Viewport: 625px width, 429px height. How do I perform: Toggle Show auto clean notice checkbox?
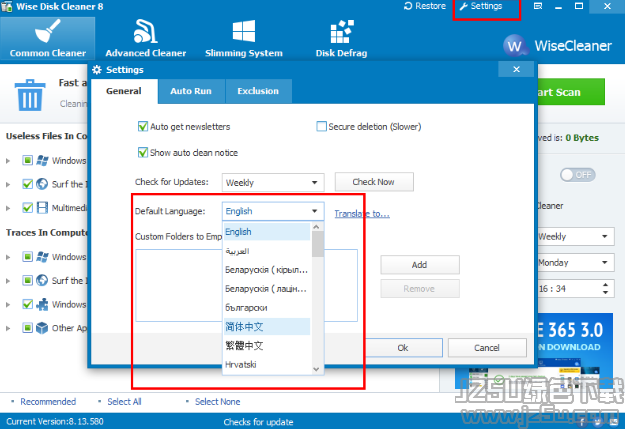pyautogui.click(x=143, y=152)
